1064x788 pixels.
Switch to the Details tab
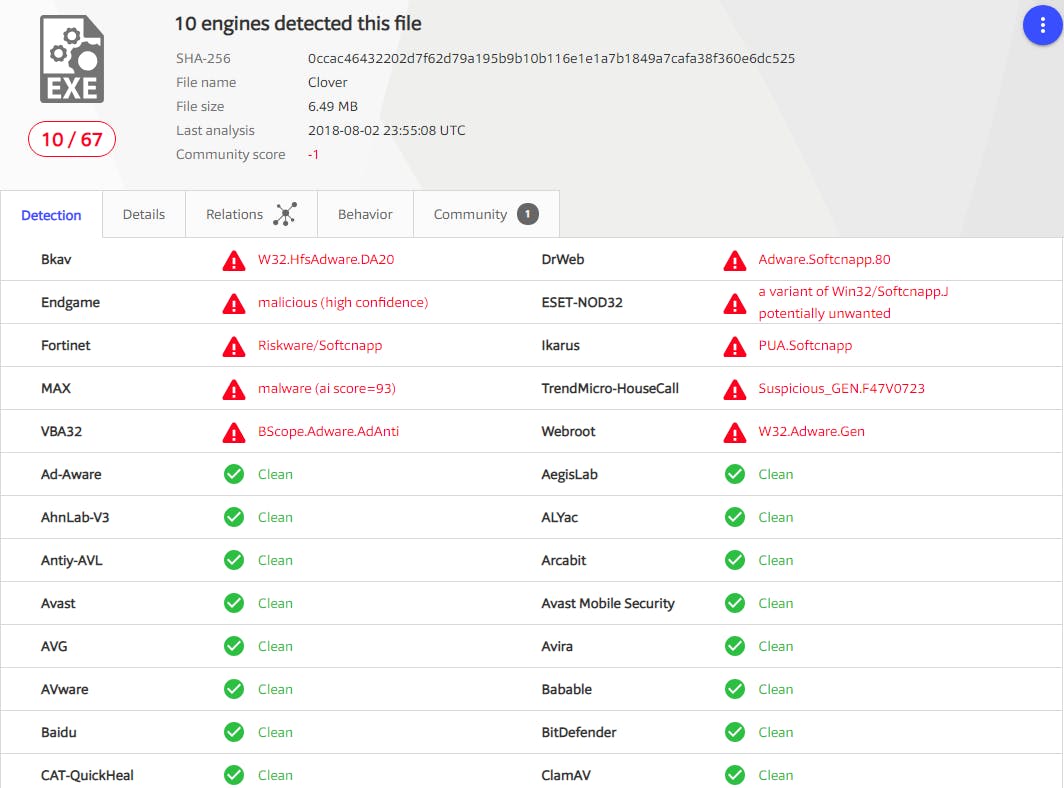[144, 214]
